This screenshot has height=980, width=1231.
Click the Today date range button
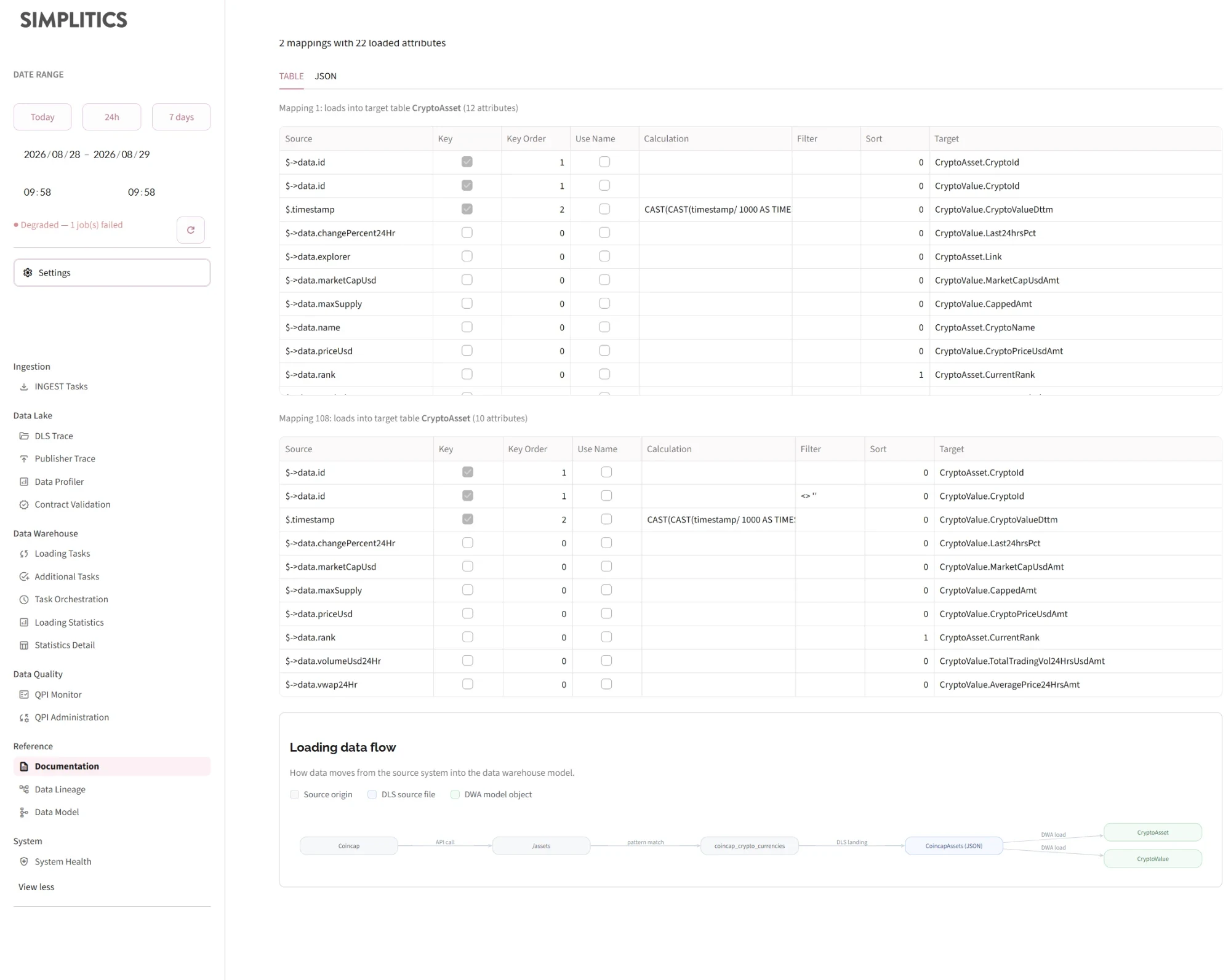click(x=42, y=117)
